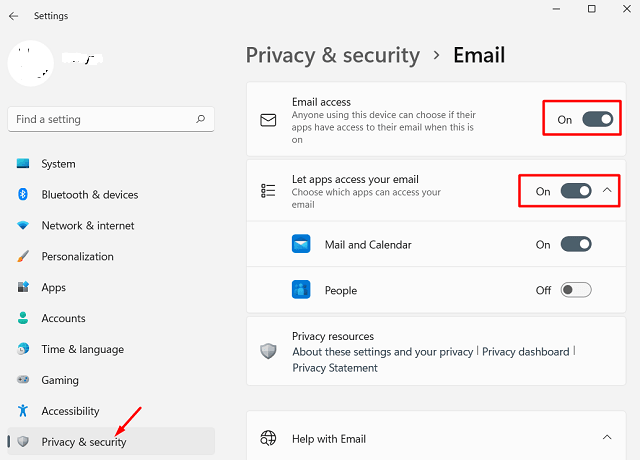The height and width of the screenshot is (460, 640).
Task: Click the Personalization paintbrush icon
Action: tap(23, 257)
